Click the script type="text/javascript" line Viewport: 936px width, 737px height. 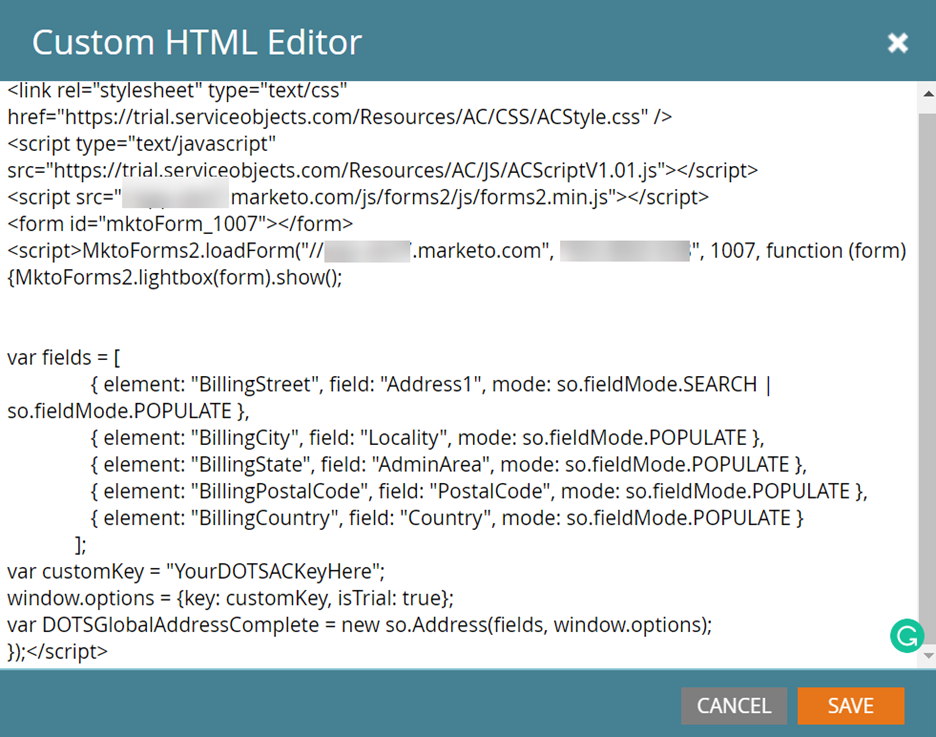[141, 144]
